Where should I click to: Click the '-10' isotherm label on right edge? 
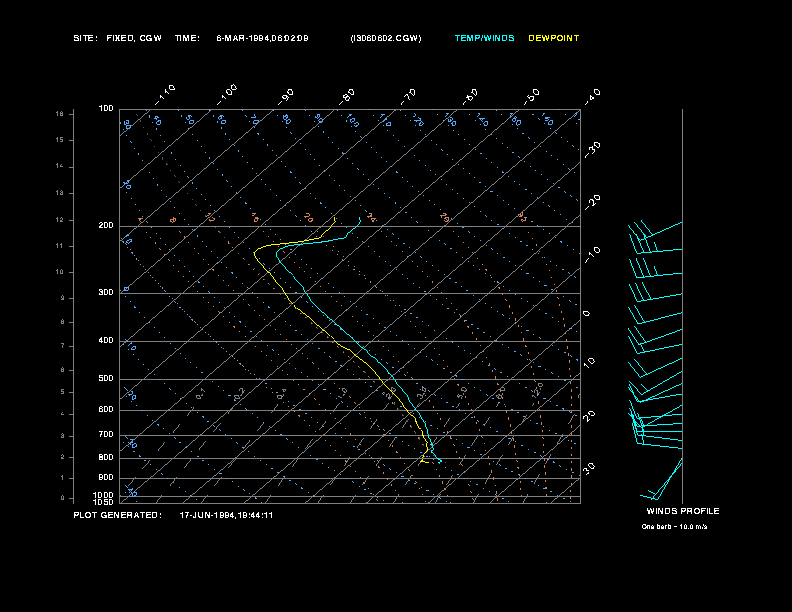coord(592,255)
